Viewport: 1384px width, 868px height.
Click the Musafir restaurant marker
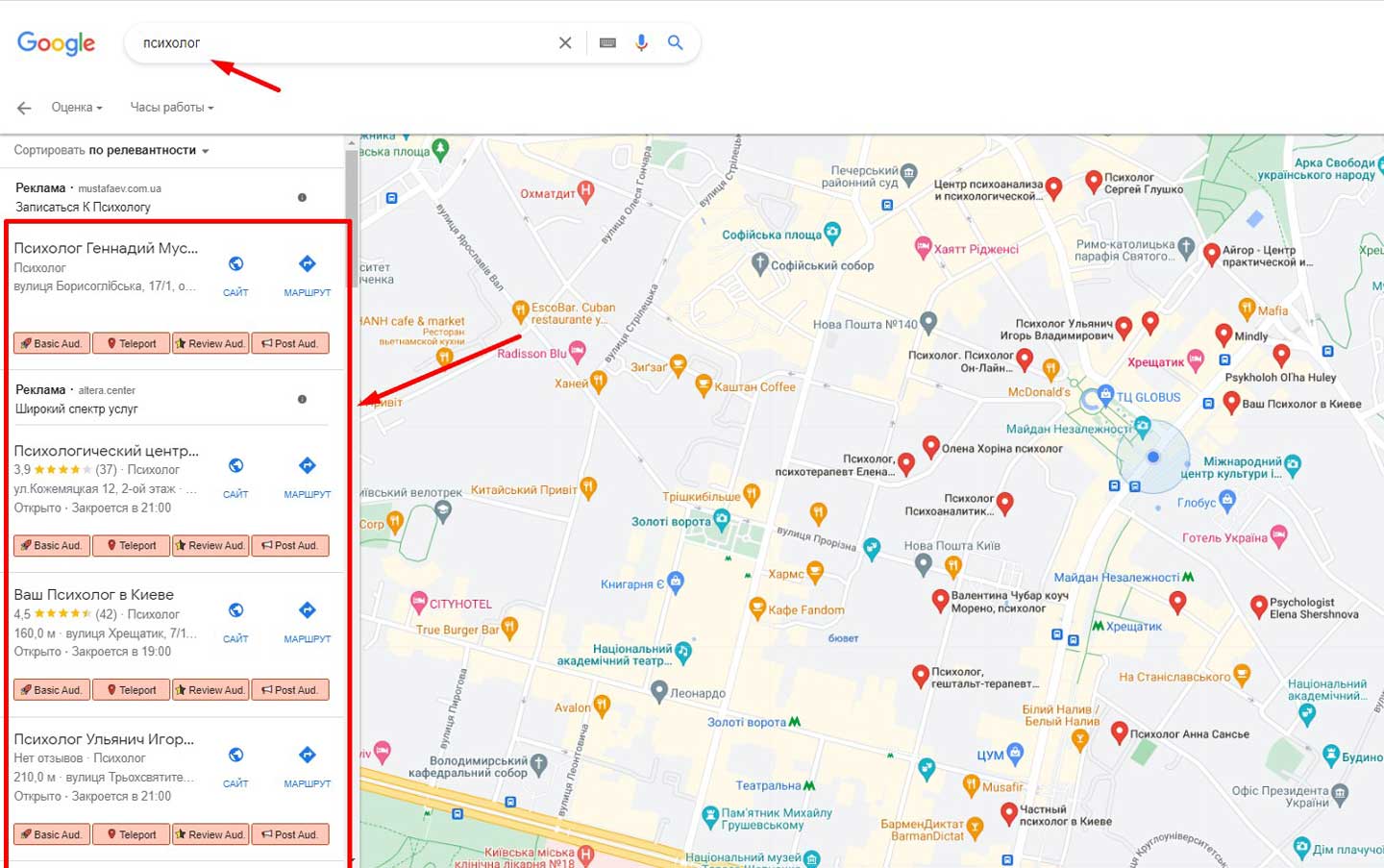tap(971, 785)
